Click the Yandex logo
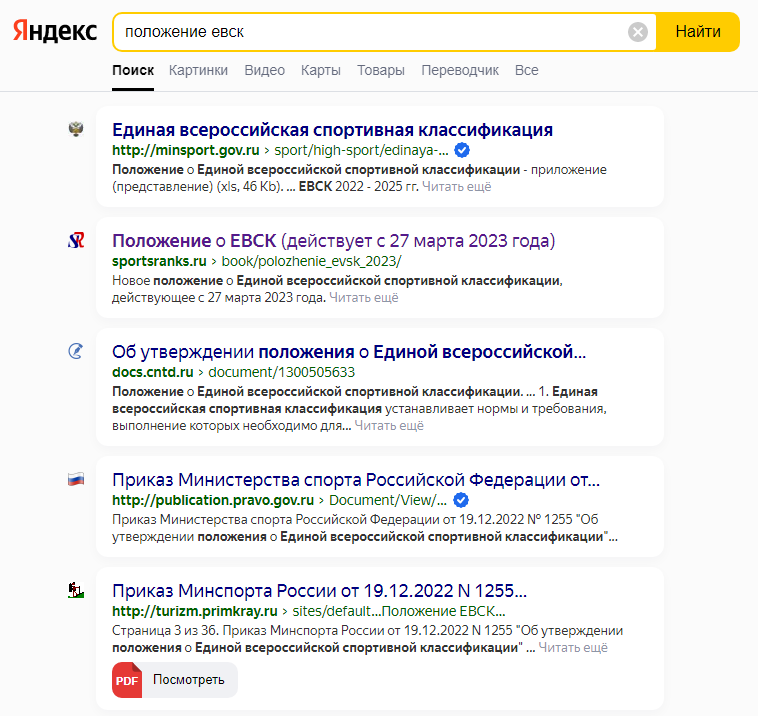Image resolution: width=758 pixels, height=716 pixels. click(x=55, y=31)
